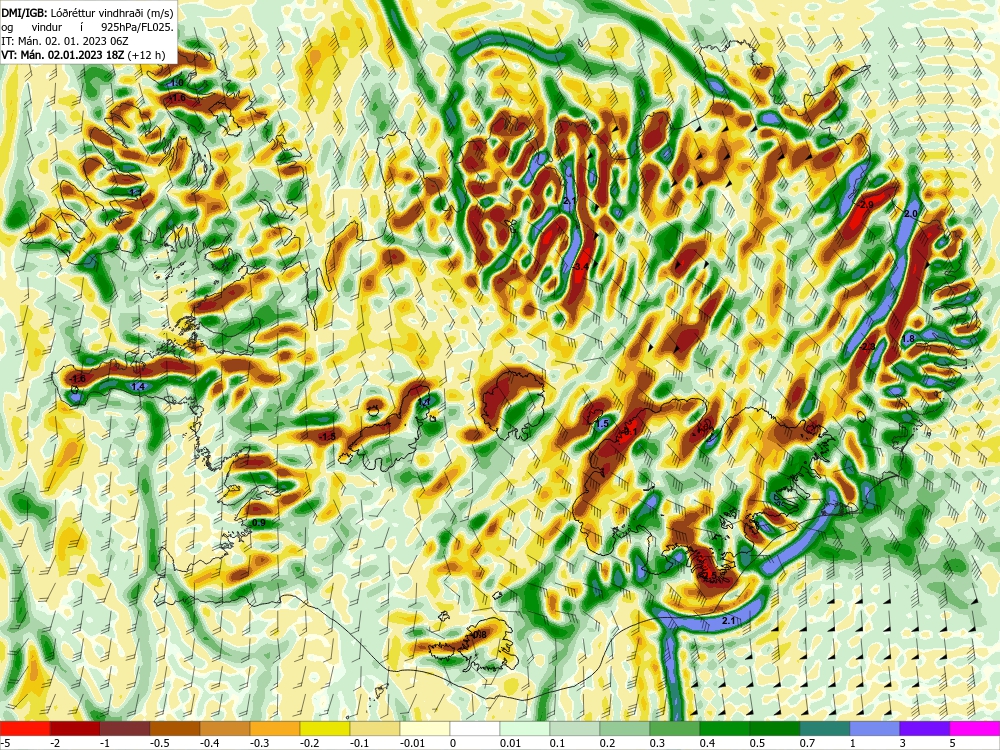
Task: Select the brown swatch between -0.5 and -0.4
Action: coord(175,728)
